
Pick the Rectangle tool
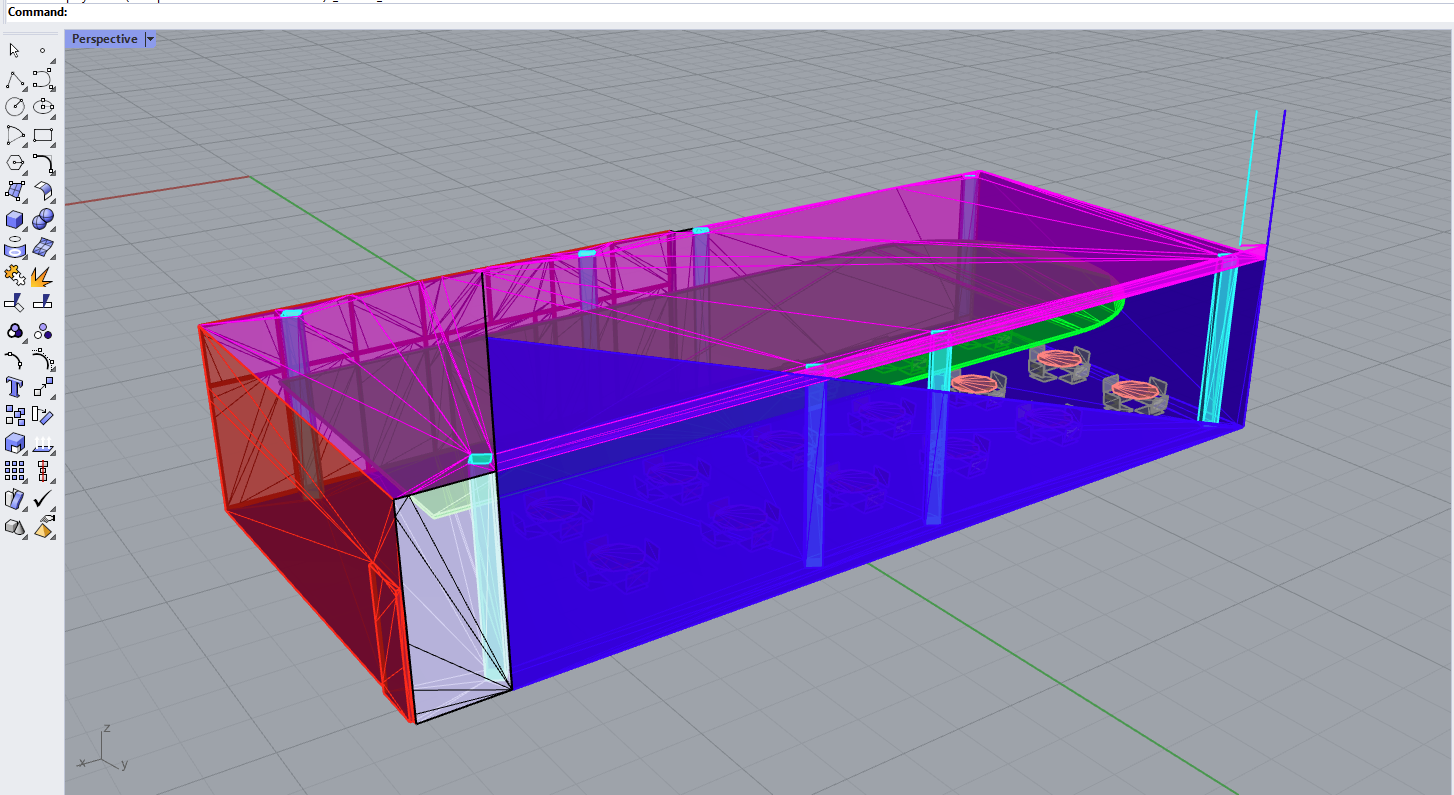point(43,134)
